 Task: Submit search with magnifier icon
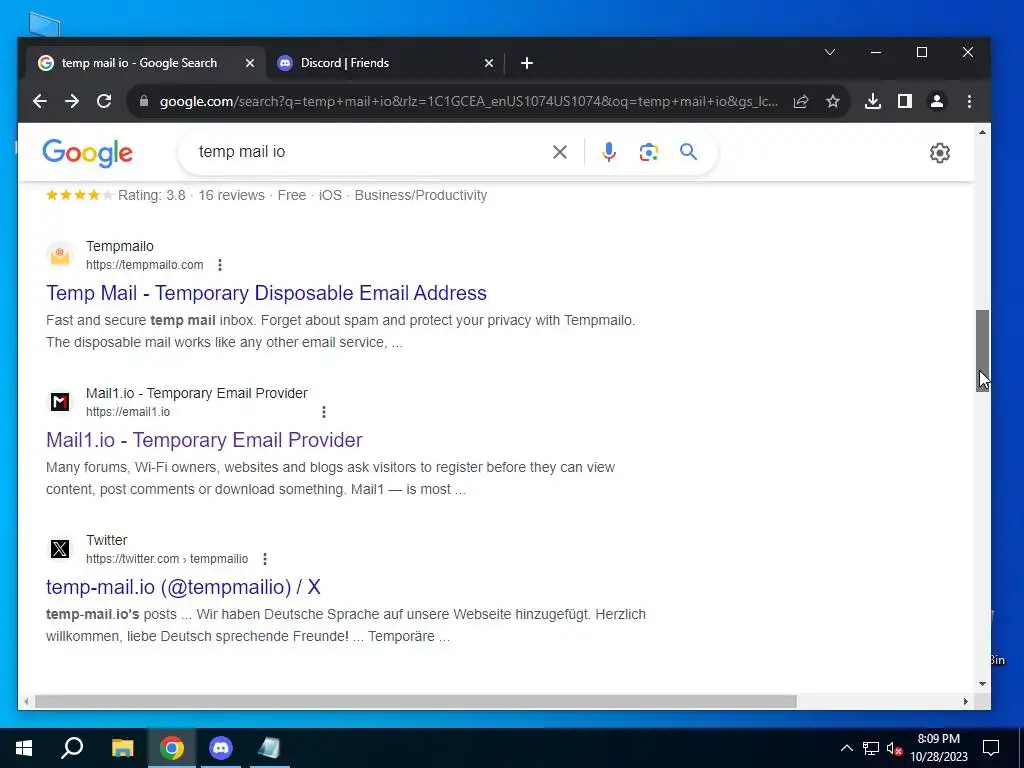688,152
